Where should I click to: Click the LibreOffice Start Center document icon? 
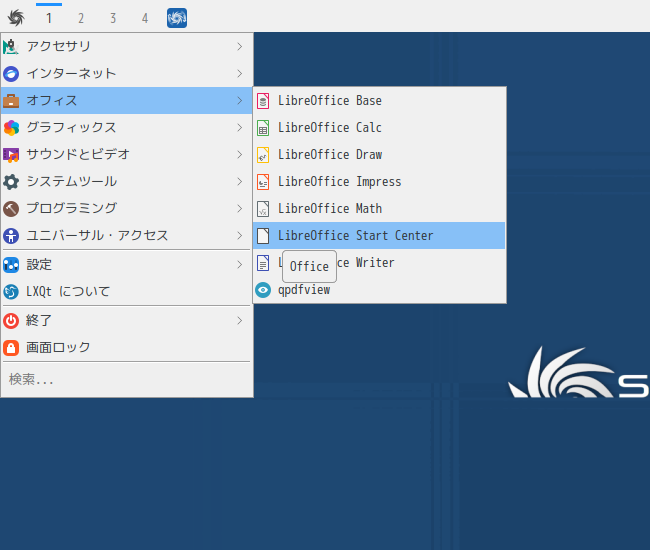(x=263, y=235)
